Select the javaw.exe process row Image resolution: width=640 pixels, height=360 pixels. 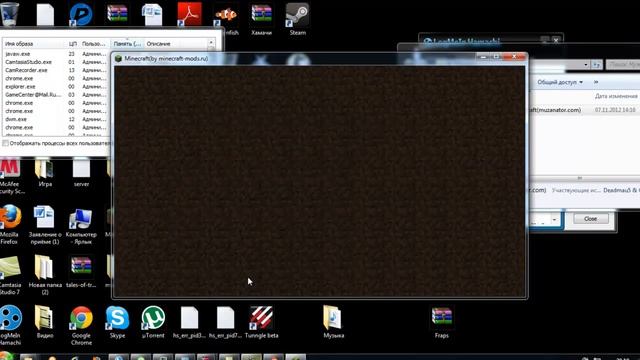56,54
